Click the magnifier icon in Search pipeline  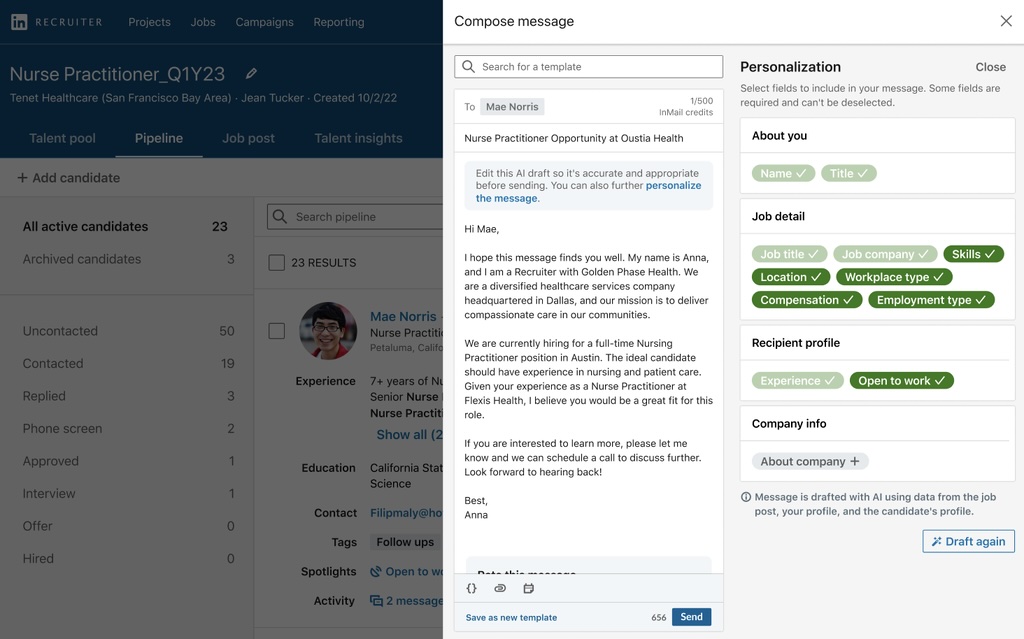(x=280, y=216)
